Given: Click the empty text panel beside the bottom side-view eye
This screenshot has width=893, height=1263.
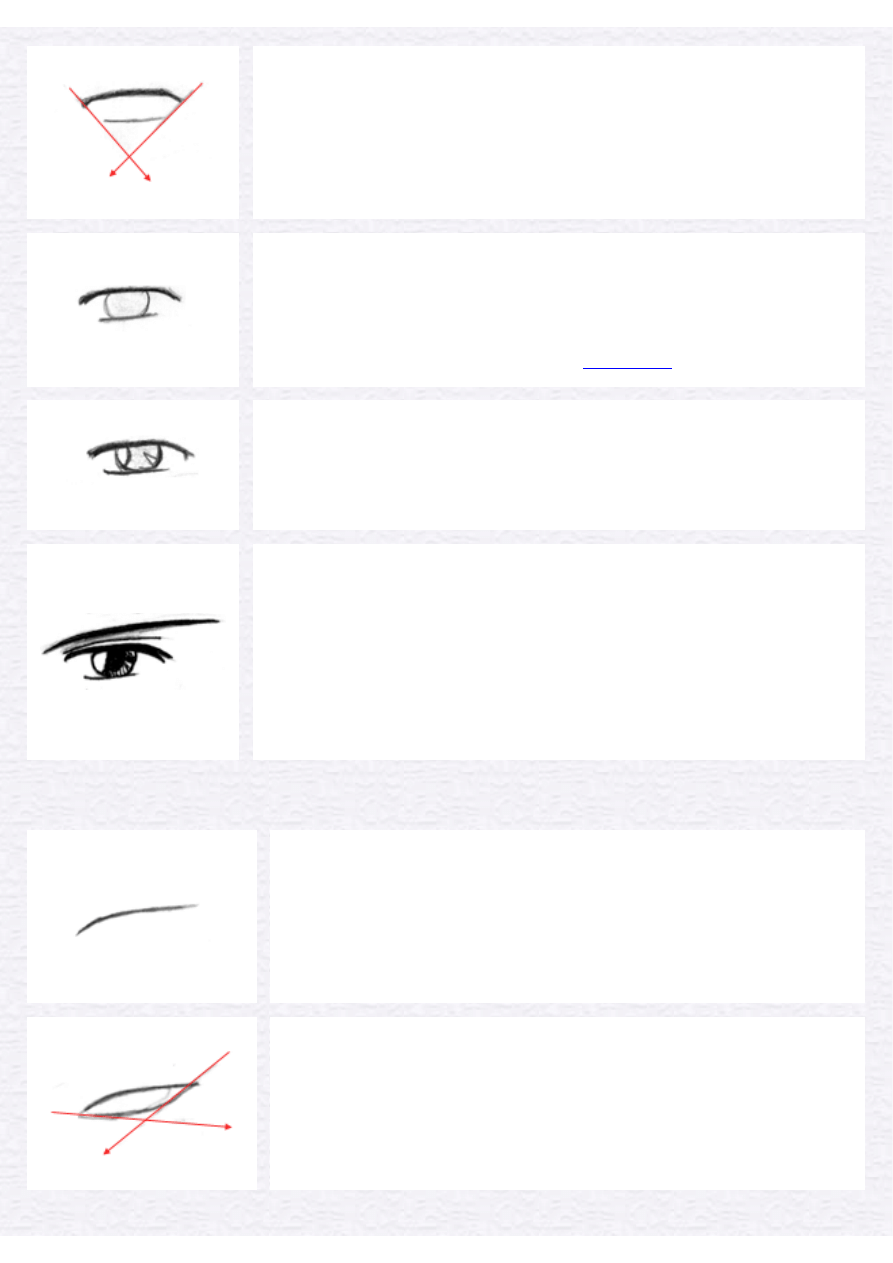Looking at the screenshot, I should [x=567, y=1104].
